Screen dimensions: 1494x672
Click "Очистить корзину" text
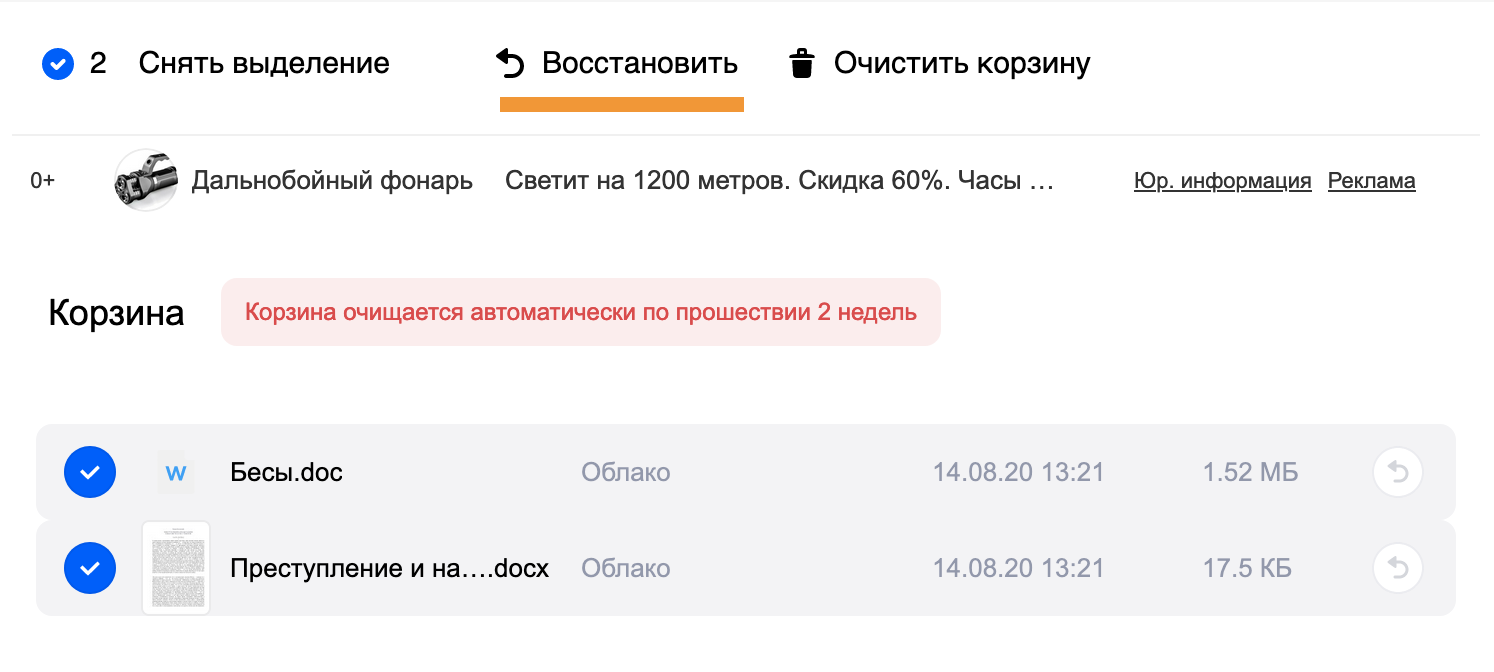coord(962,64)
